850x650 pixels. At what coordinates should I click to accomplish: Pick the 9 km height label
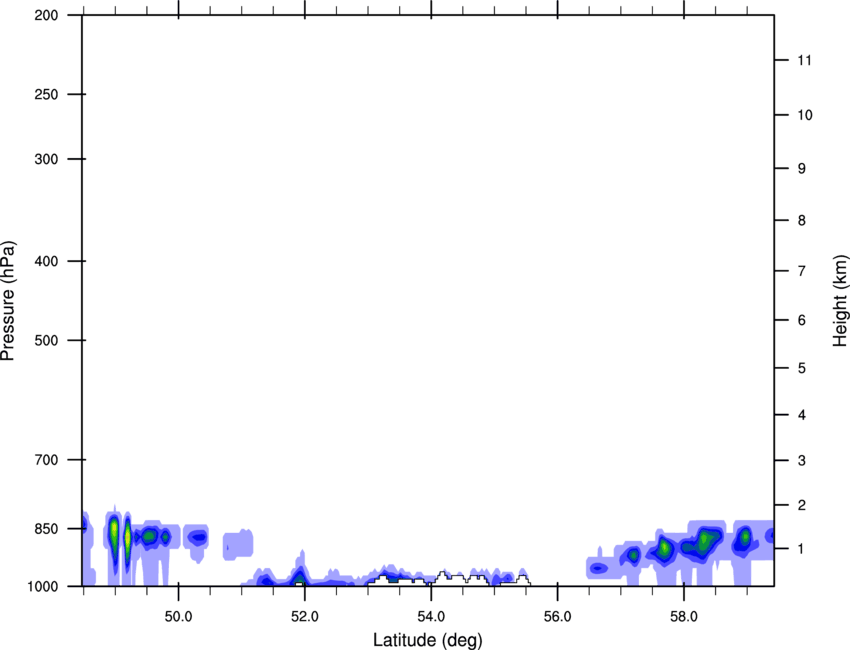[801, 169]
